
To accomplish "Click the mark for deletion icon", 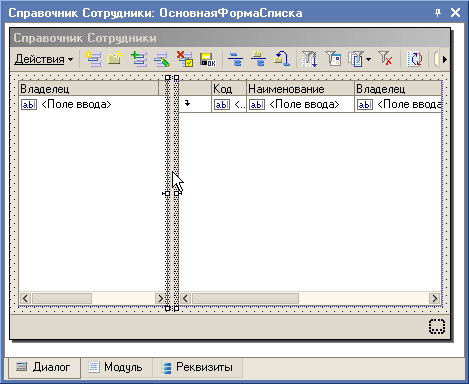I will (x=185, y=59).
